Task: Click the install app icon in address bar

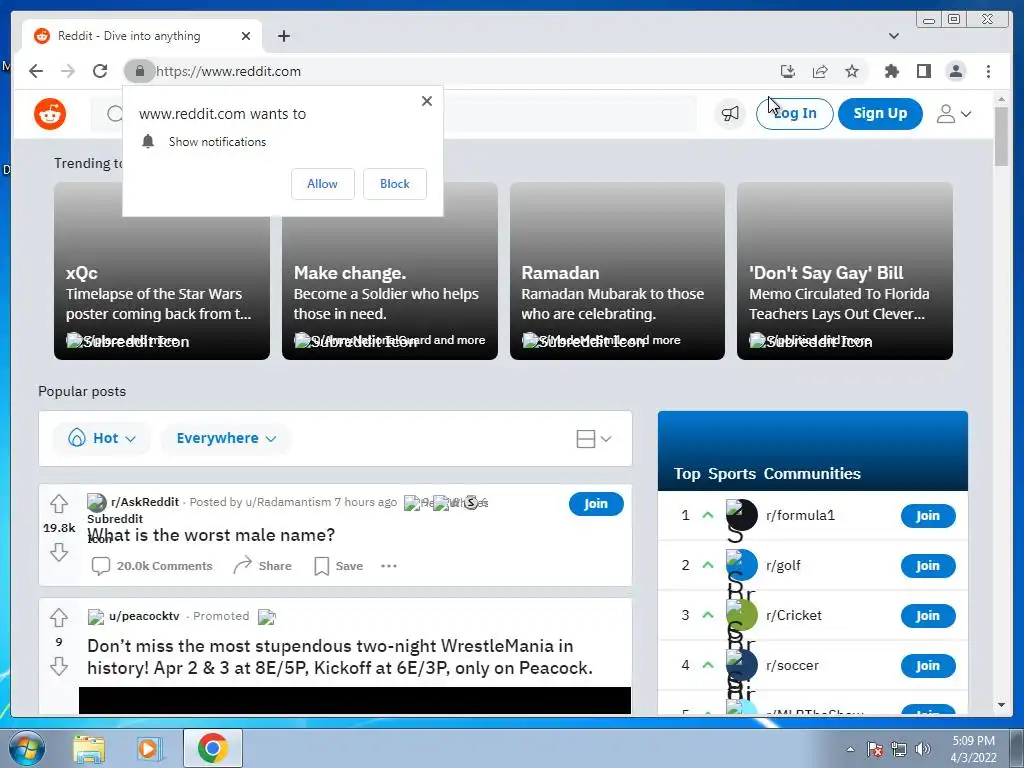Action: pyautogui.click(x=788, y=71)
